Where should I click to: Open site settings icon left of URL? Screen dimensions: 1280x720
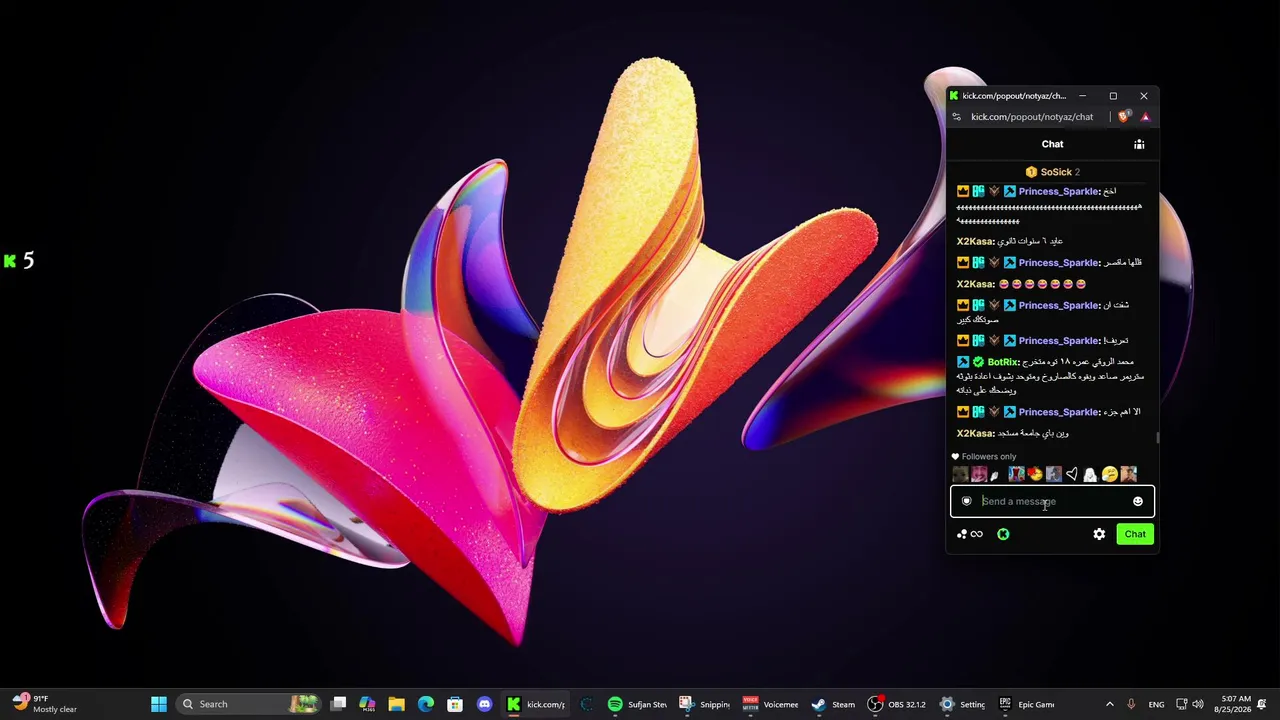tap(956, 117)
